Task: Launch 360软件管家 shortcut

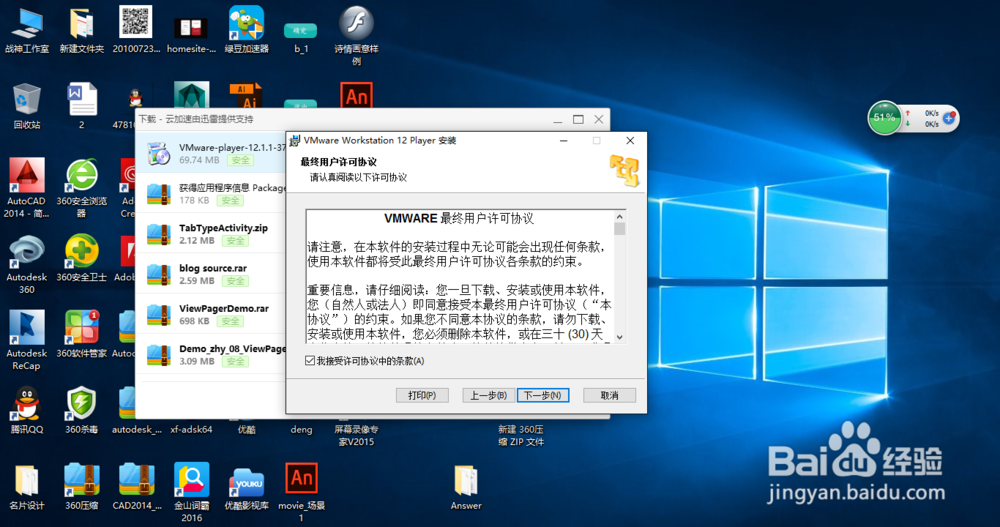Action: (x=82, y=334)
